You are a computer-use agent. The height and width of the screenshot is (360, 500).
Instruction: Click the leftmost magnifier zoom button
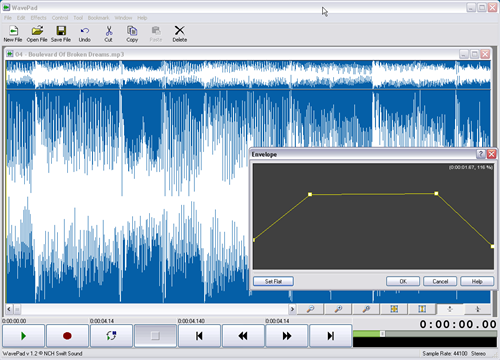click(x=310, y=309)
